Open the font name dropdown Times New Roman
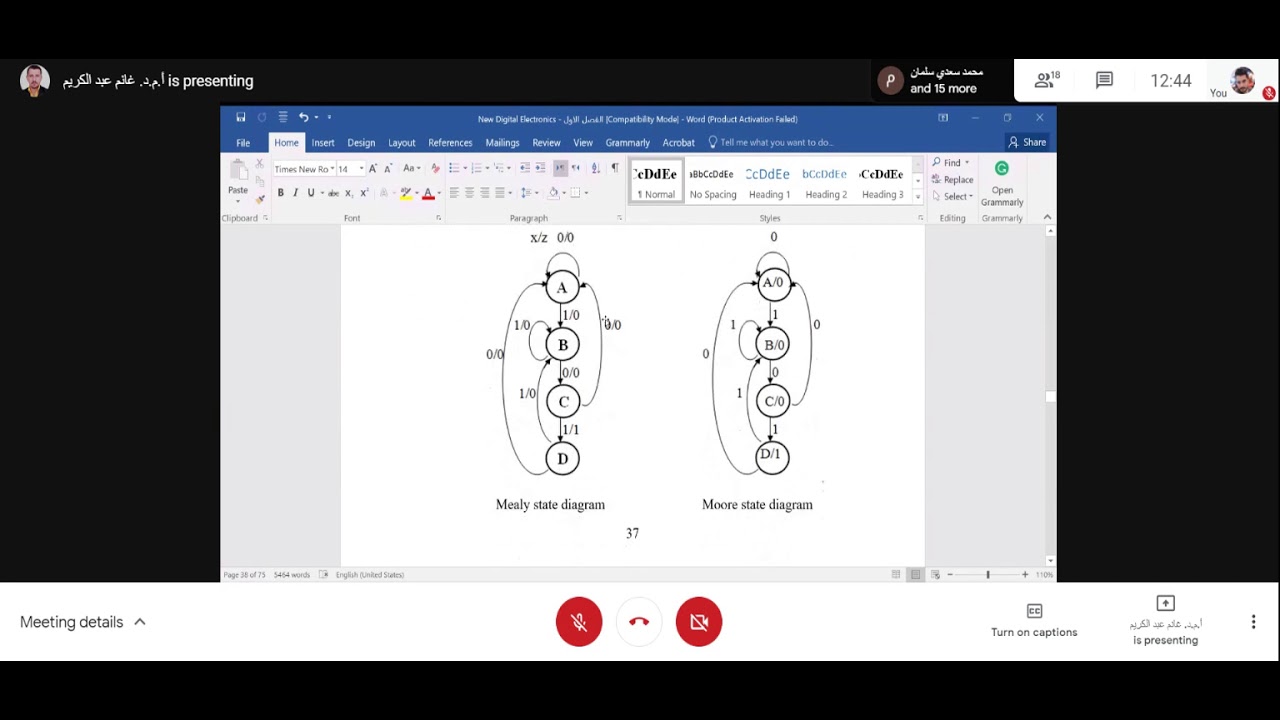The image size is (1280, 720). 332,169
